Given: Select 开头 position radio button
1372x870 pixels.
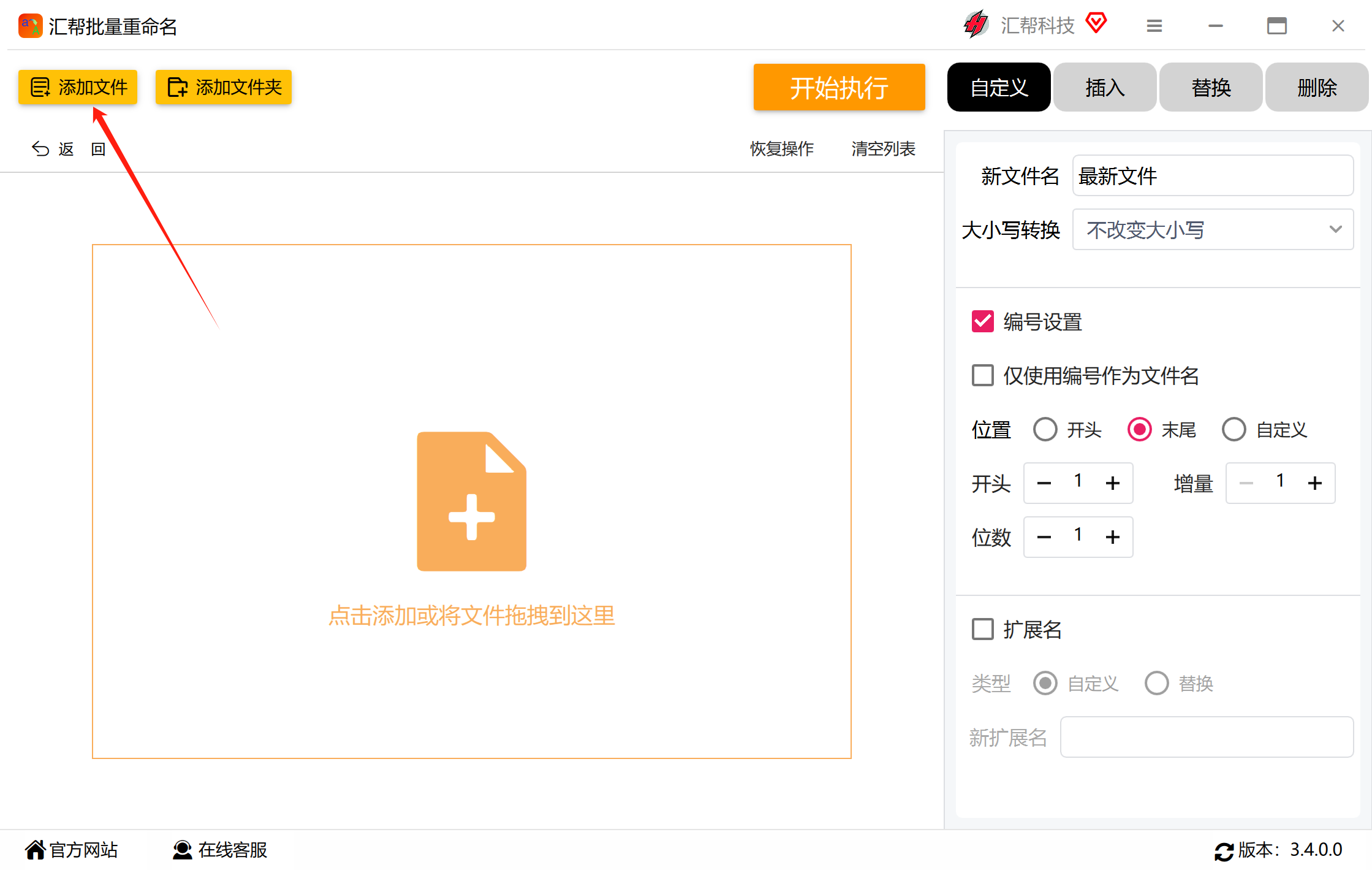Looking at the screenshot, I should (1045, 429).
